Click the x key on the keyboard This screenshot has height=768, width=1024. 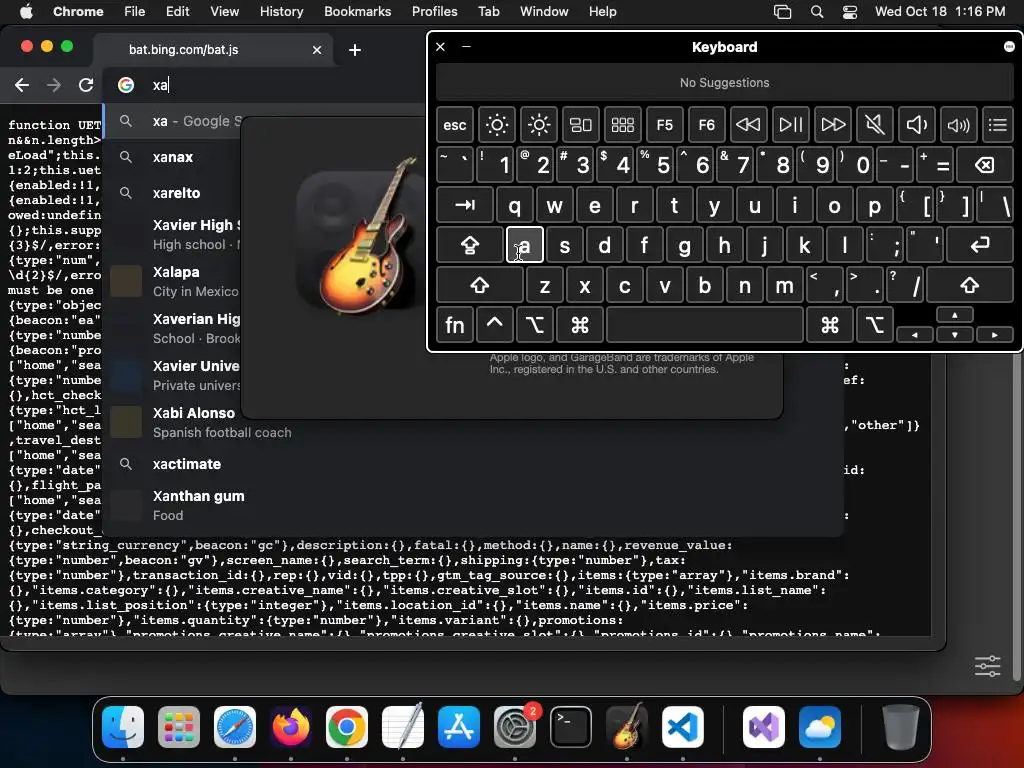(x=584, y=285)
